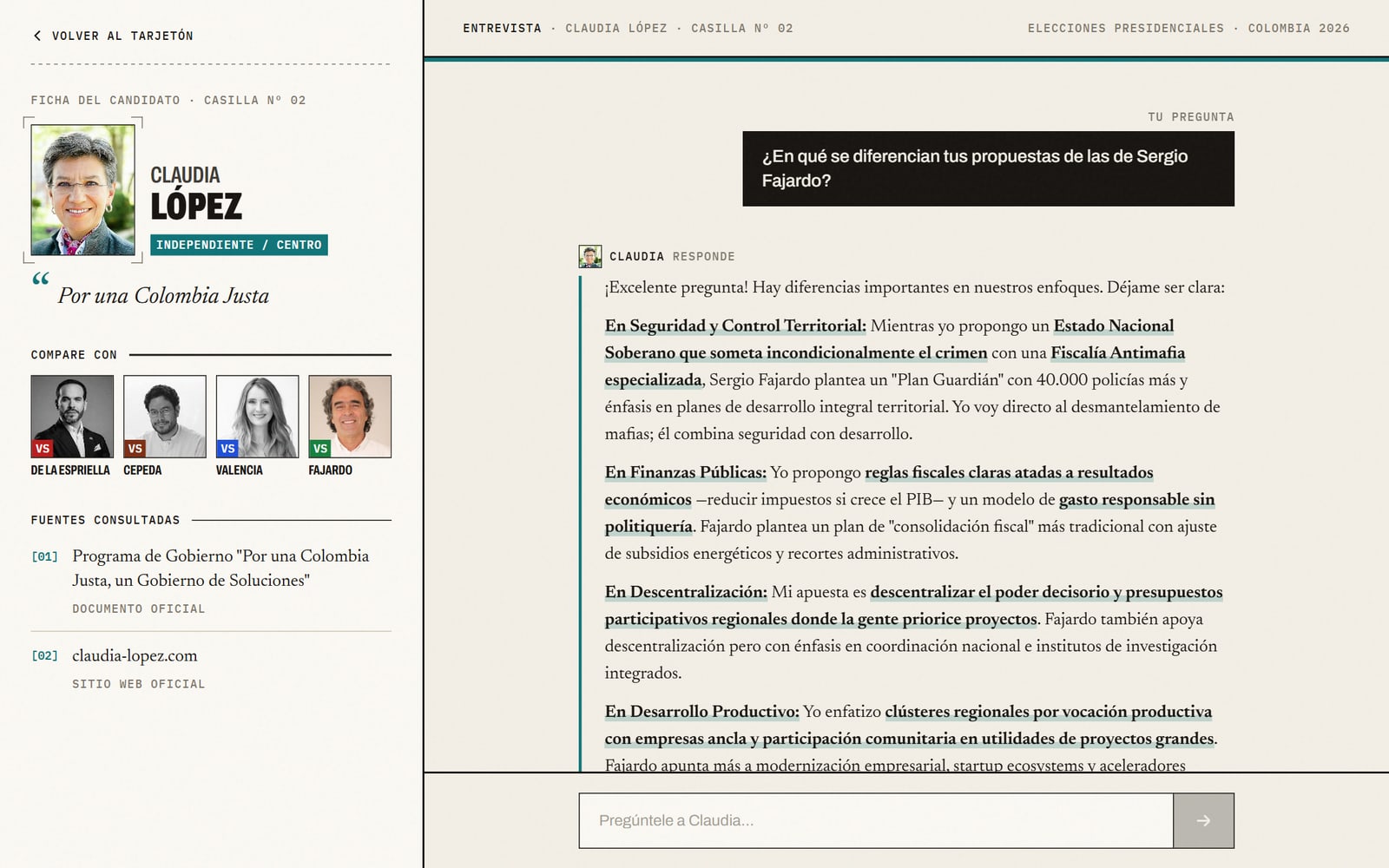Viewport: 1389px width, 868px height.
Task: Click the VS badge on Fajardo's photo
Action: coord(320,449)
